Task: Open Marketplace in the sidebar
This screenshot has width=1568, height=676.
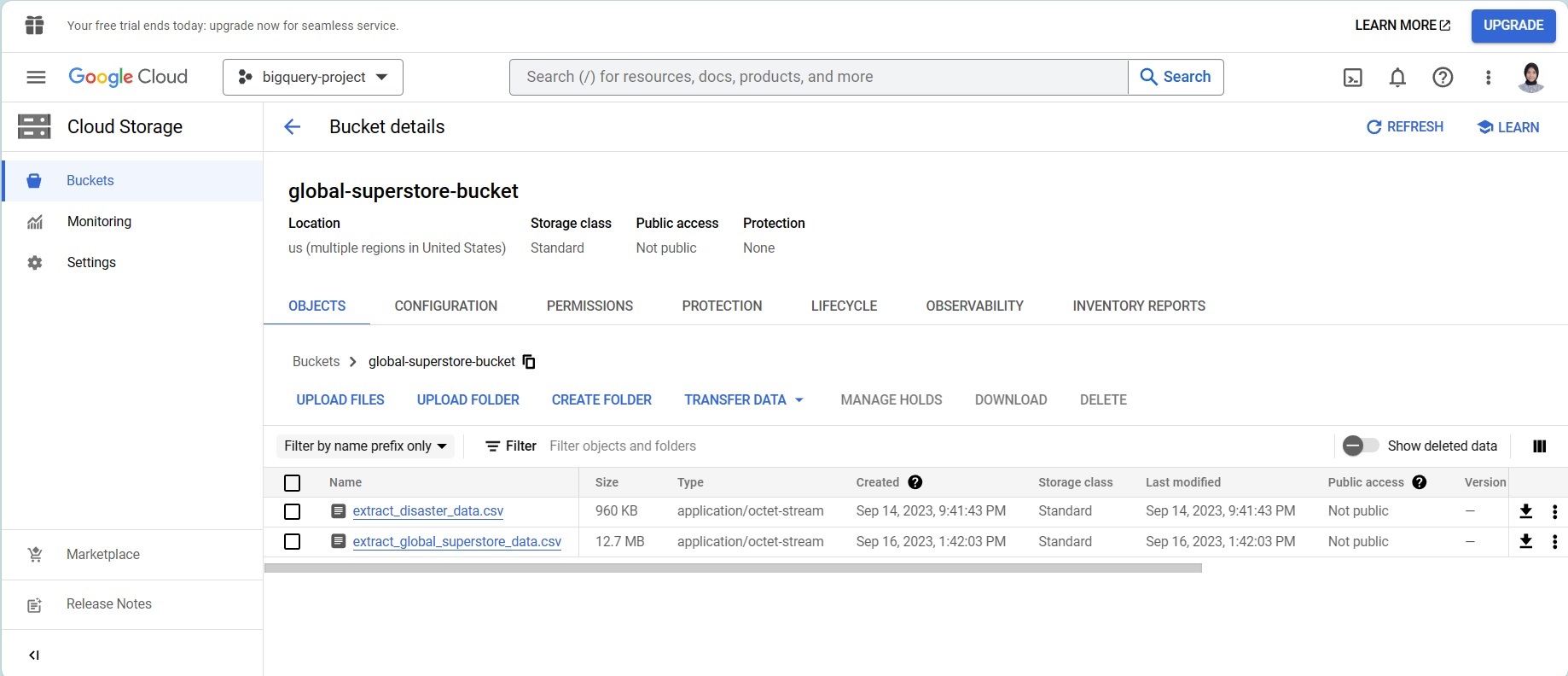Action: pyautogui.click(x=133, y=555)
